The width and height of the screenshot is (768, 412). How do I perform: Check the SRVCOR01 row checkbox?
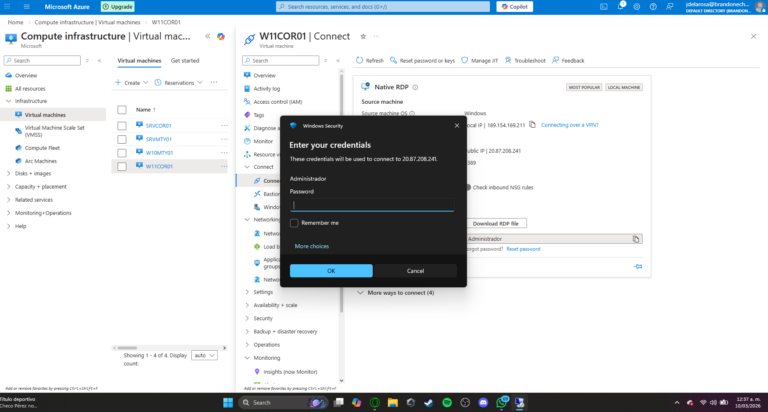coord(122,126)
